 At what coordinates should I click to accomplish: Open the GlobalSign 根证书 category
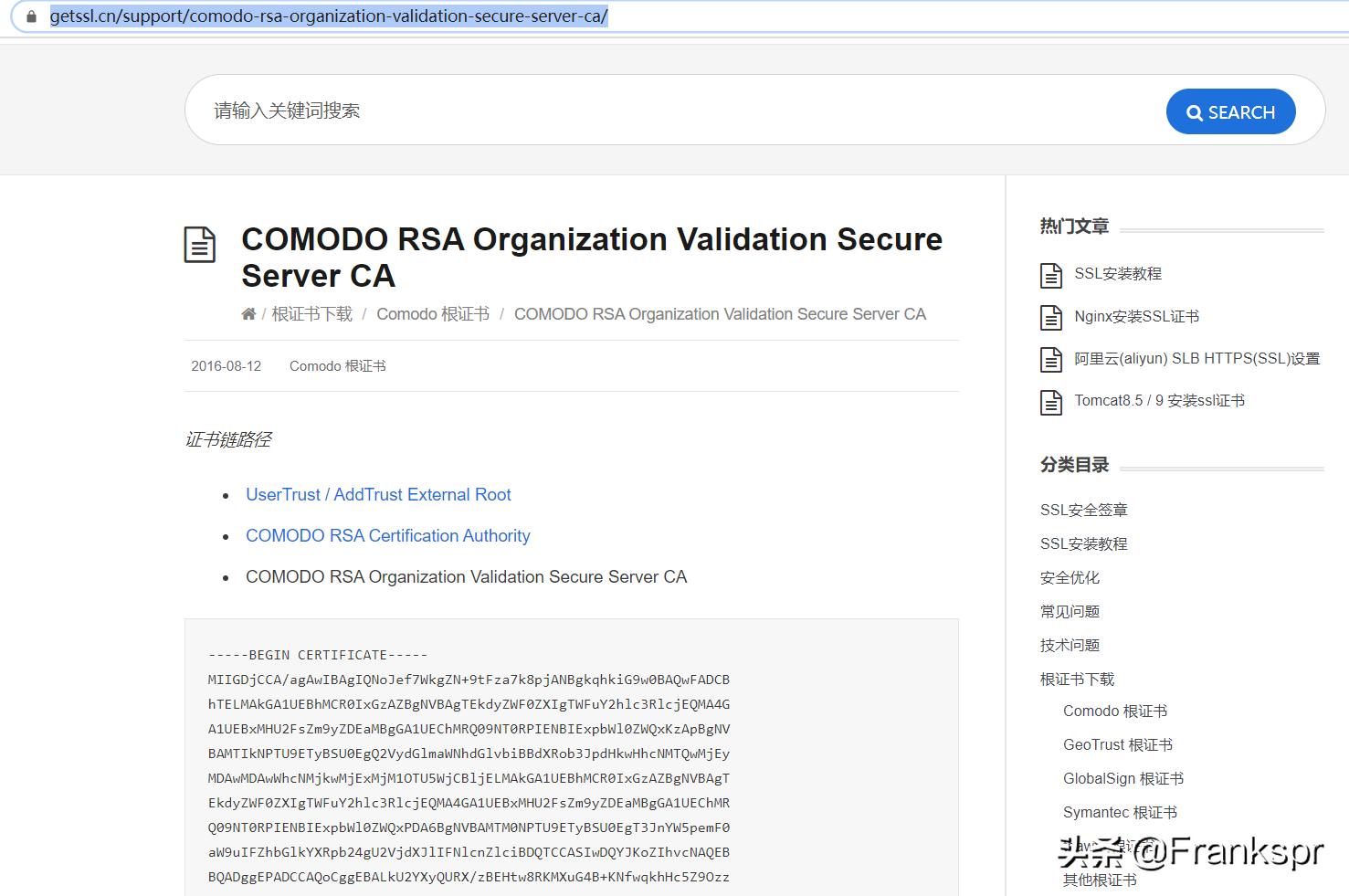[x=1123, y=778]
